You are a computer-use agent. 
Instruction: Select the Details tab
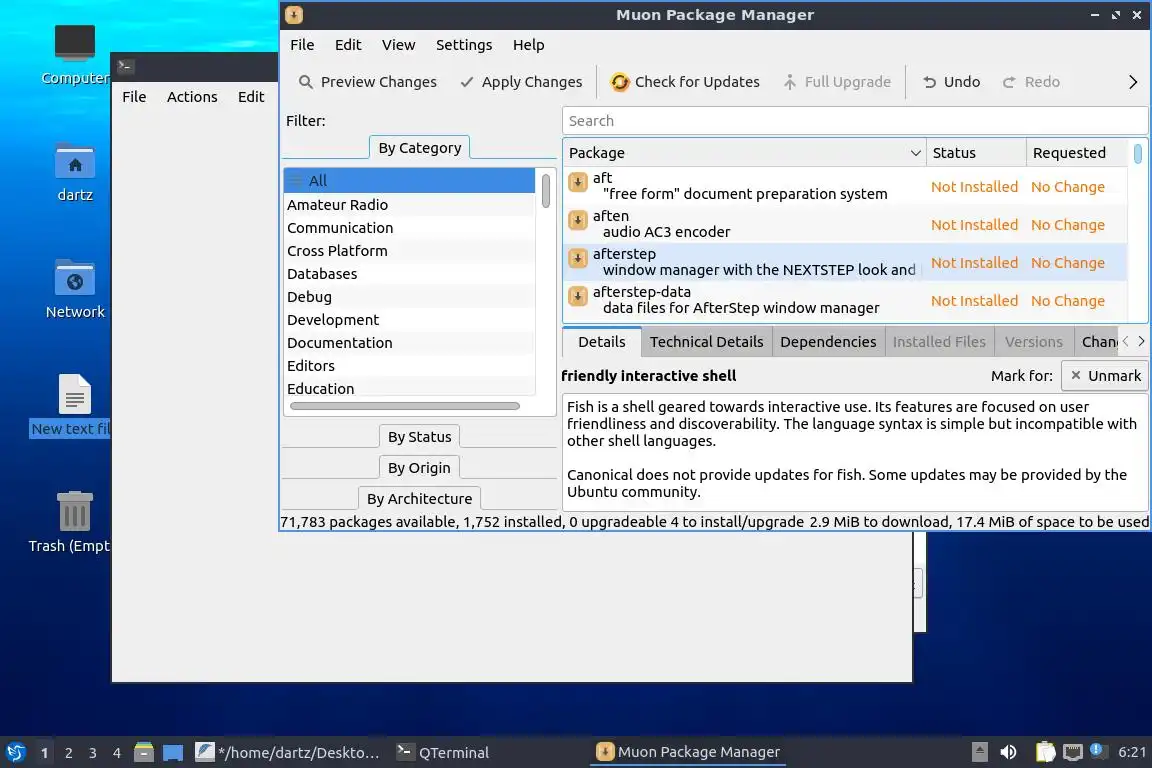[602, 342]
